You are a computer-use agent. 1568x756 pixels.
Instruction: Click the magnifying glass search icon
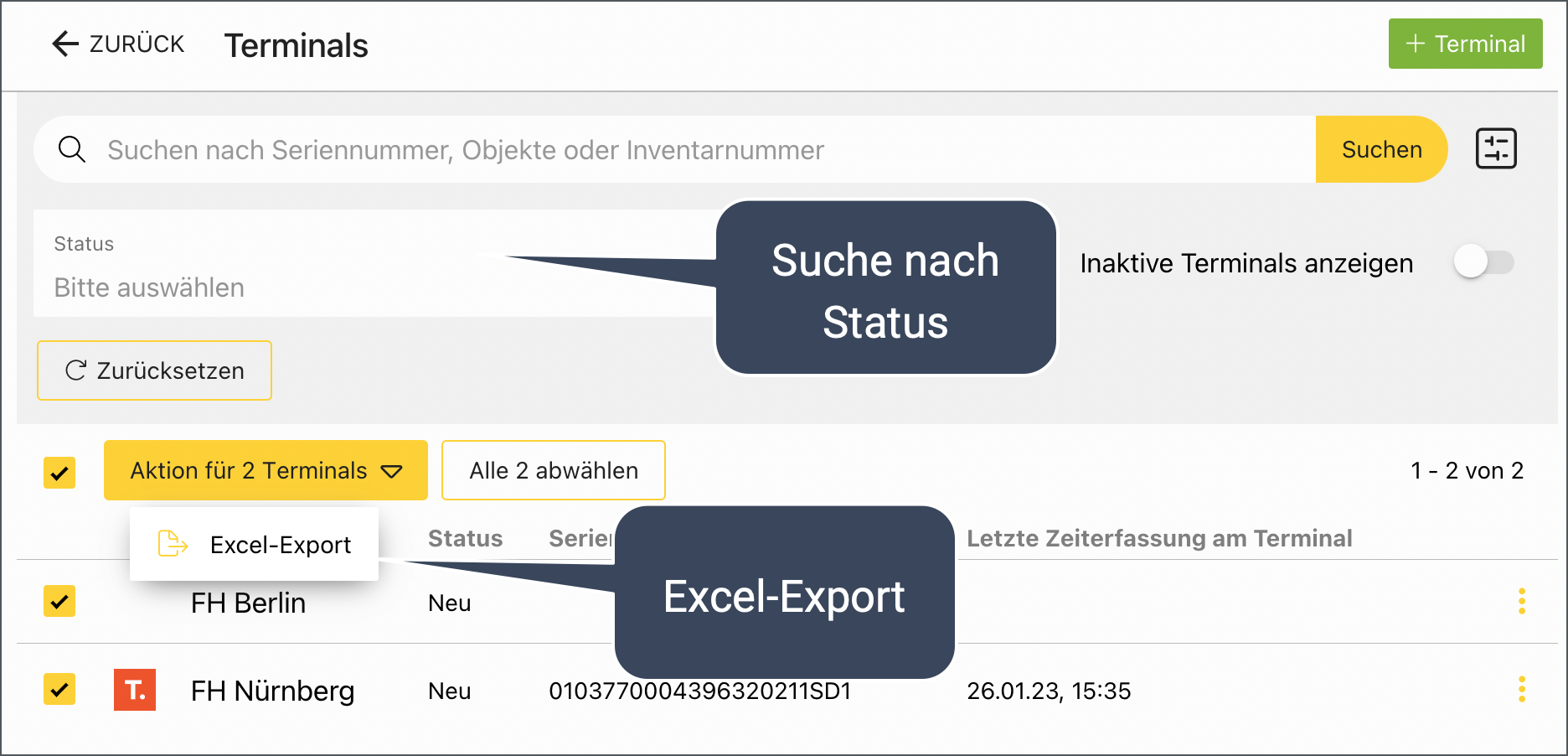72,150
